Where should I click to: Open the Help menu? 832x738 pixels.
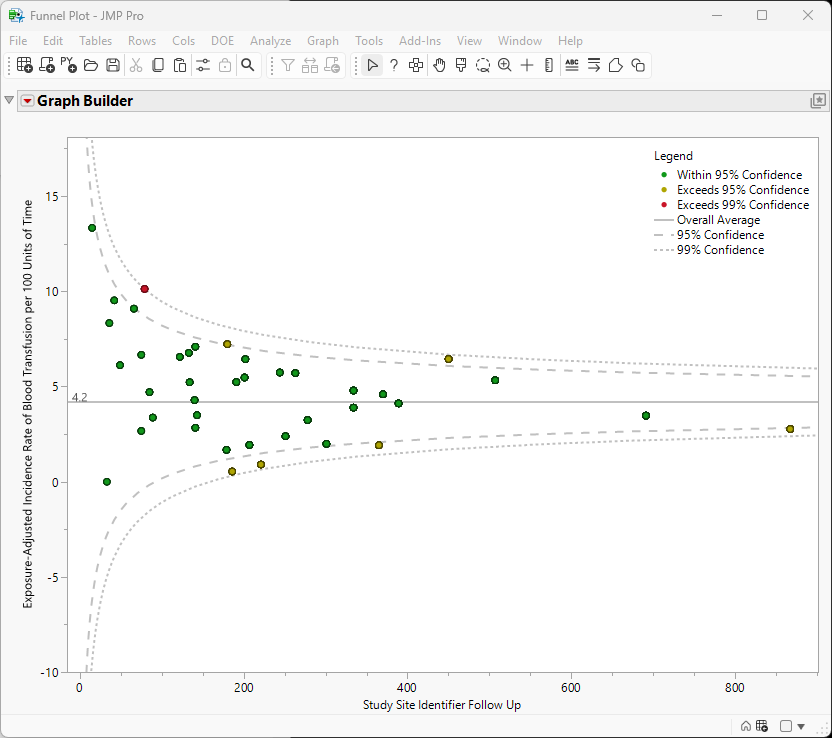coord(570,41)
